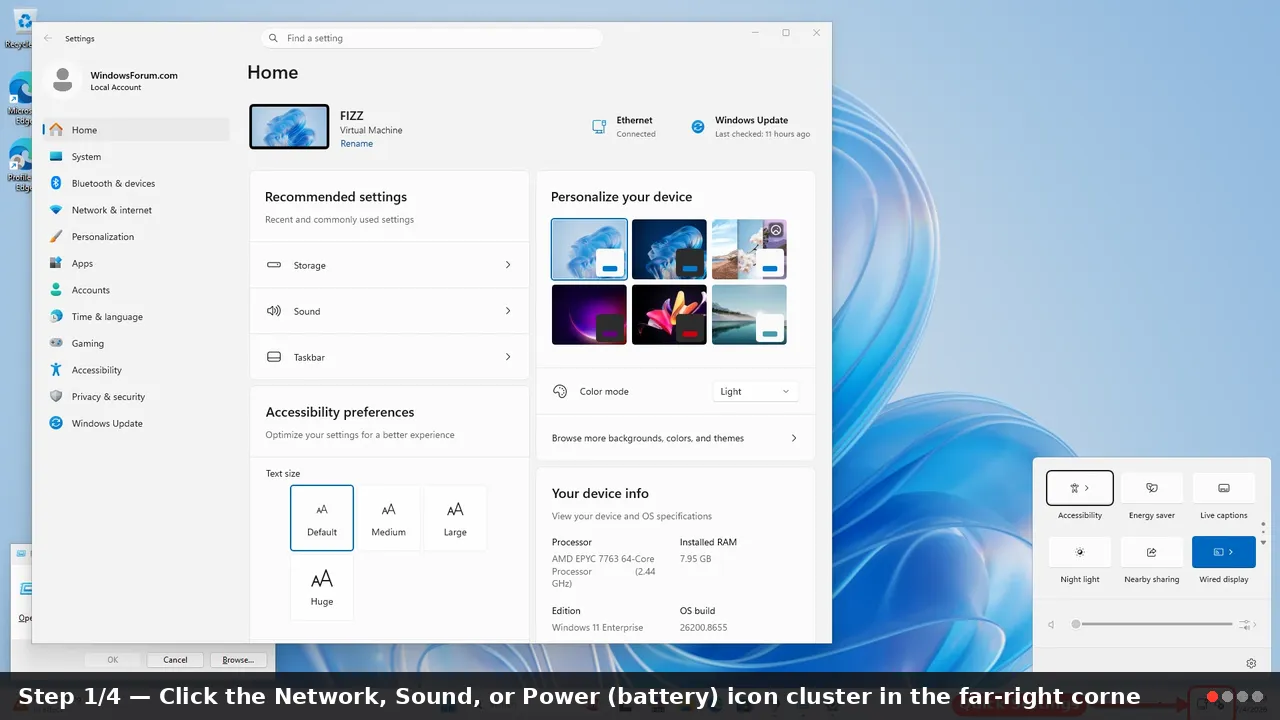1280x720 pixels.
Task: Turn on Night light tile
Action: tap(1080, 552)
